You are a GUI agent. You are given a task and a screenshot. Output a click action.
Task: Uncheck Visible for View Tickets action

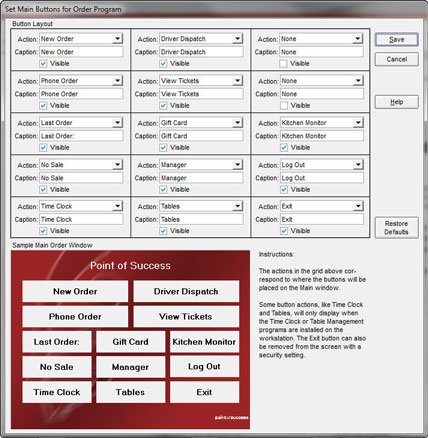(163, 105)
